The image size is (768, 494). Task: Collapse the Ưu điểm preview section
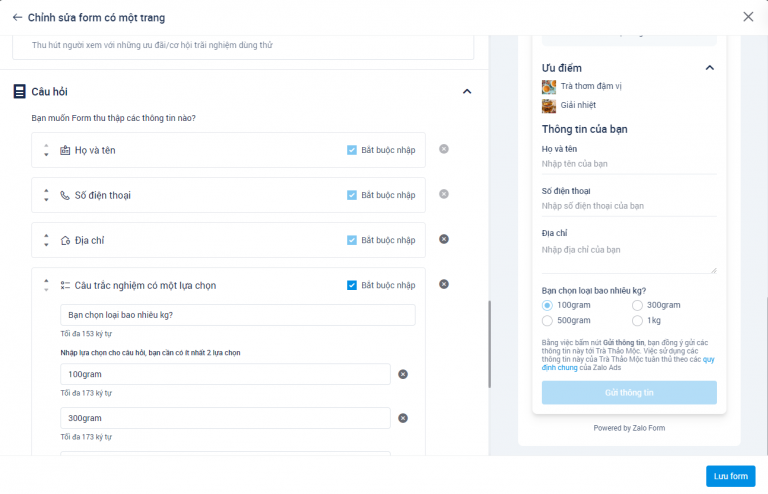point(710,68)
